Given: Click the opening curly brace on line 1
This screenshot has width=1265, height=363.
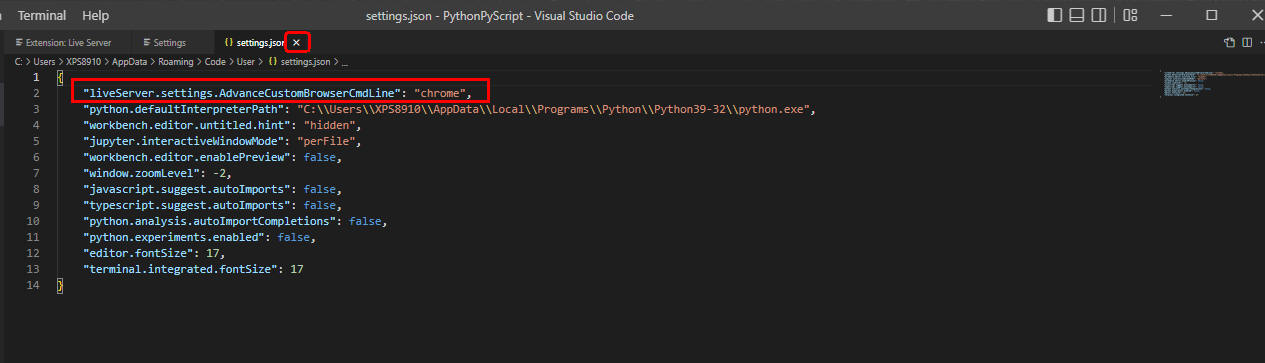Looking at the screenshot, I should click(60, 77).
